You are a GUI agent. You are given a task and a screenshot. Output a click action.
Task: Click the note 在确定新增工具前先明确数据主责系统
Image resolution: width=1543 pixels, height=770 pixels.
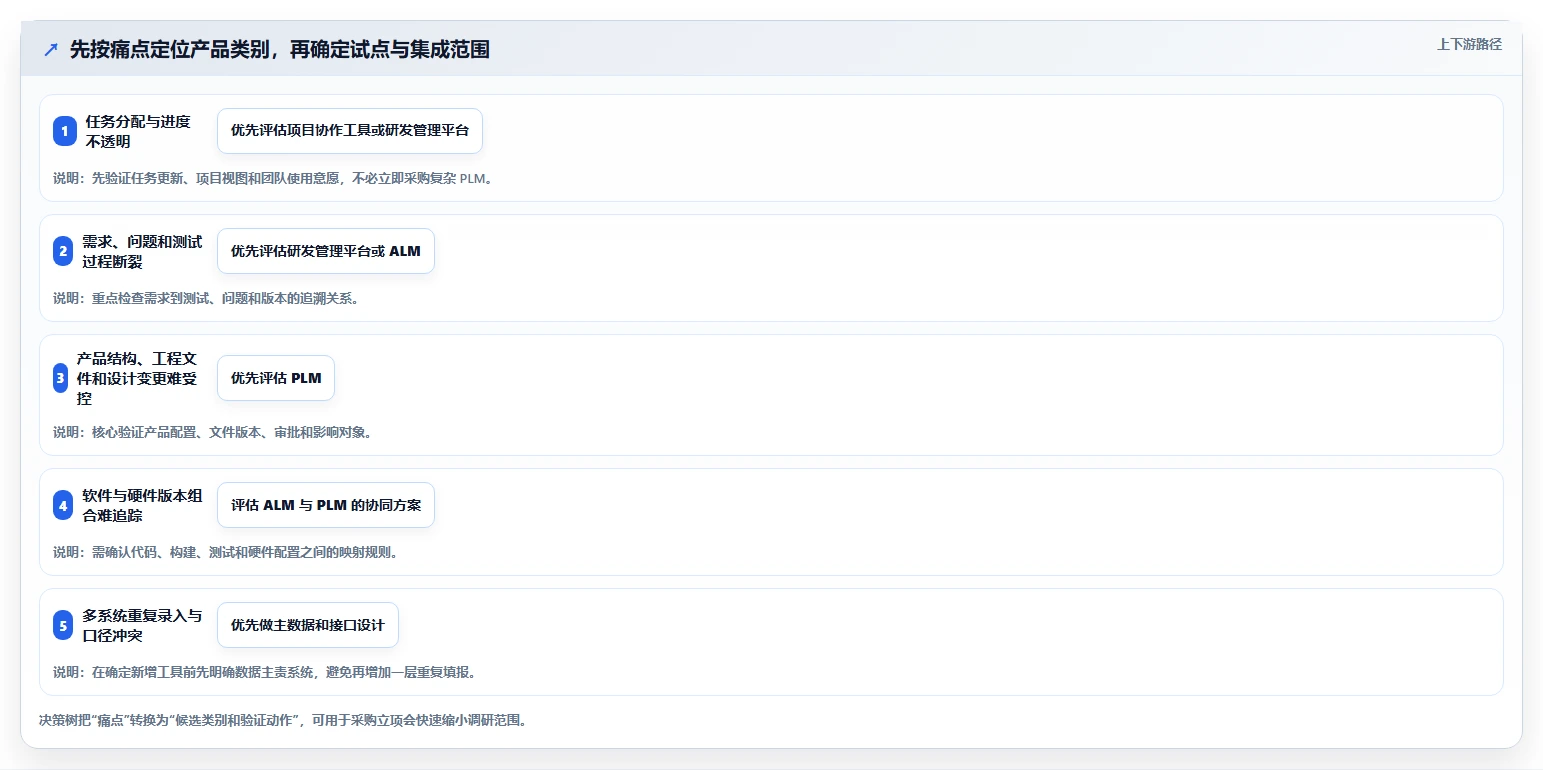pyautogui.click(x=265, y=672)
